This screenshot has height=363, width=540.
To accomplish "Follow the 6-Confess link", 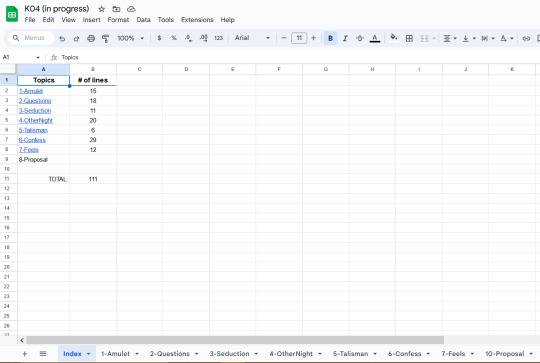I will point(32,140).
